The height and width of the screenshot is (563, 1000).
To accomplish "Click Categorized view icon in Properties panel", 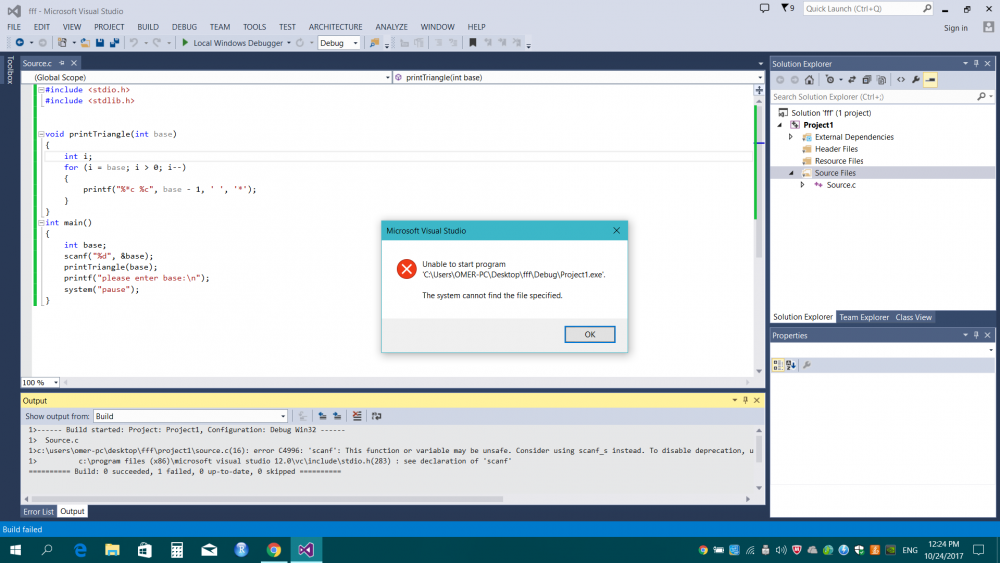I will (778, 365).
